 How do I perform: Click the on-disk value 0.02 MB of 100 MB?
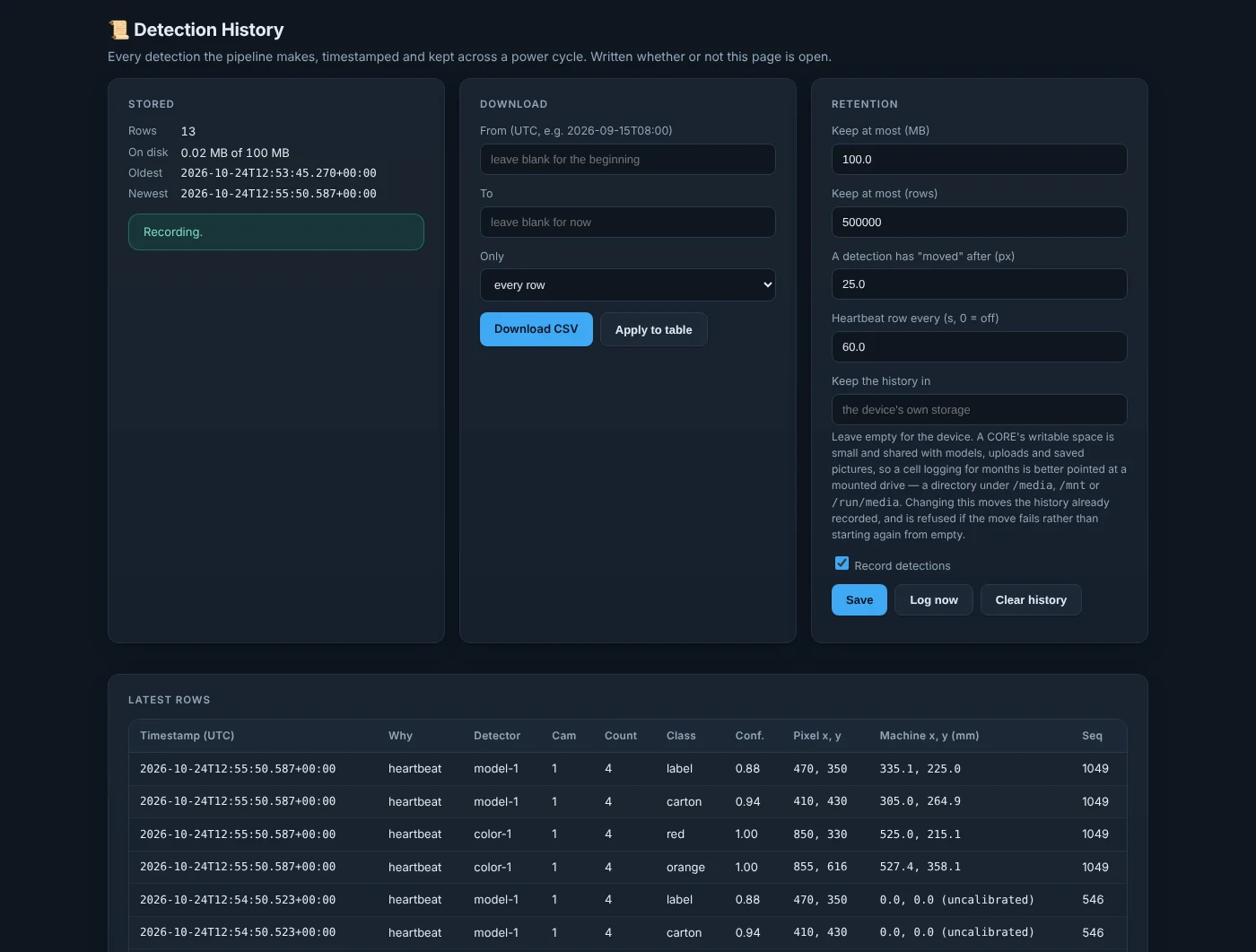pyautogui.click(x=235, y=153)
